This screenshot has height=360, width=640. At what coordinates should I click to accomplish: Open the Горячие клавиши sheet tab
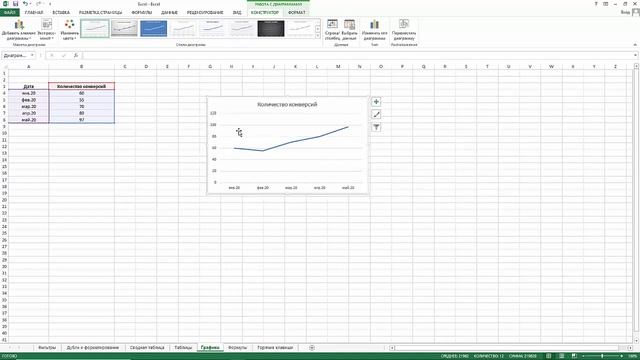275,348
